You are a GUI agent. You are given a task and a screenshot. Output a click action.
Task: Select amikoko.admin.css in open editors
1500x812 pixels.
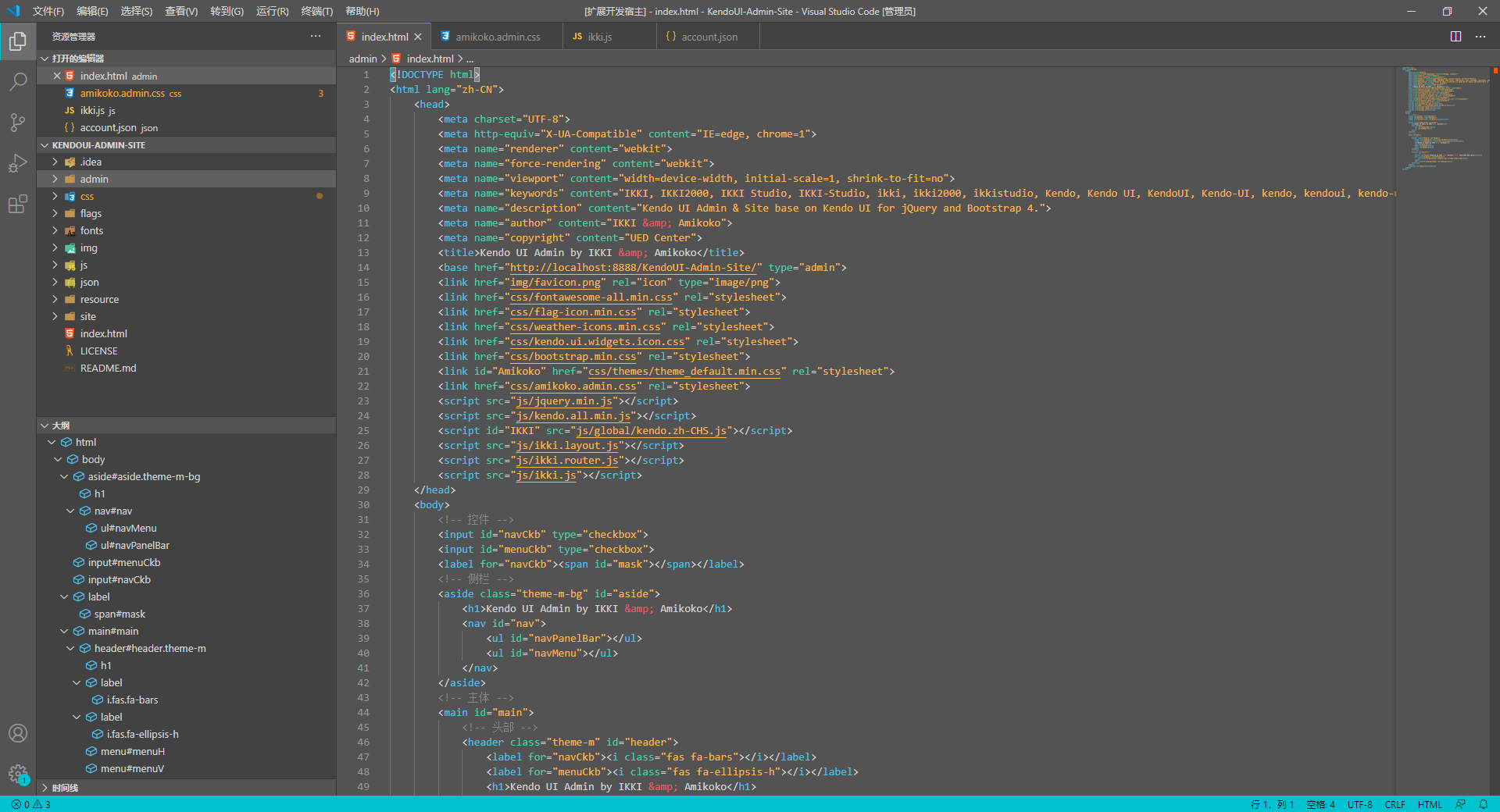[x=186, y=93]
